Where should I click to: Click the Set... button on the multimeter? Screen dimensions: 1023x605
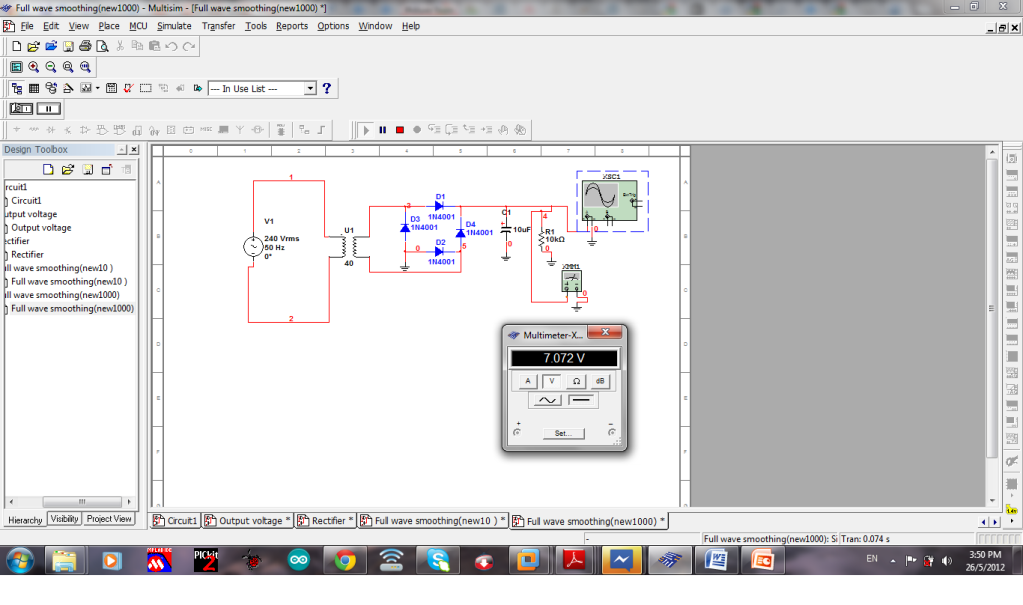[x=562, y=432]
